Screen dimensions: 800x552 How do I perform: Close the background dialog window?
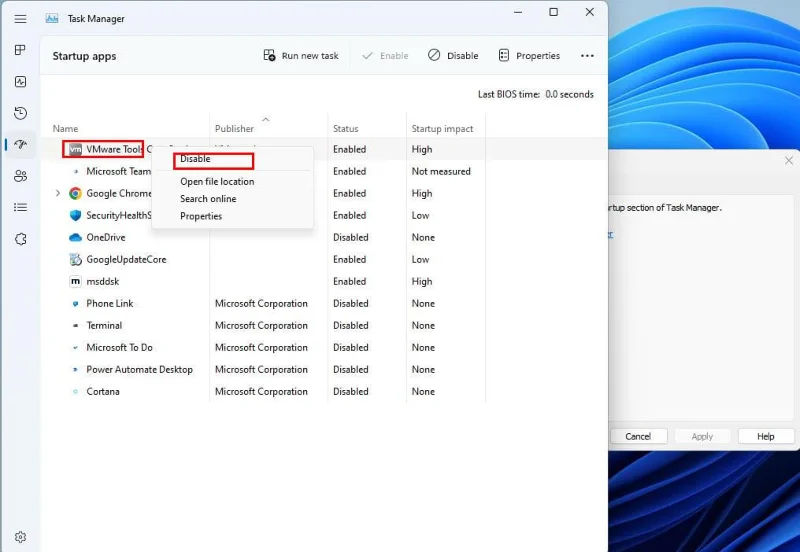pos(789,160)
